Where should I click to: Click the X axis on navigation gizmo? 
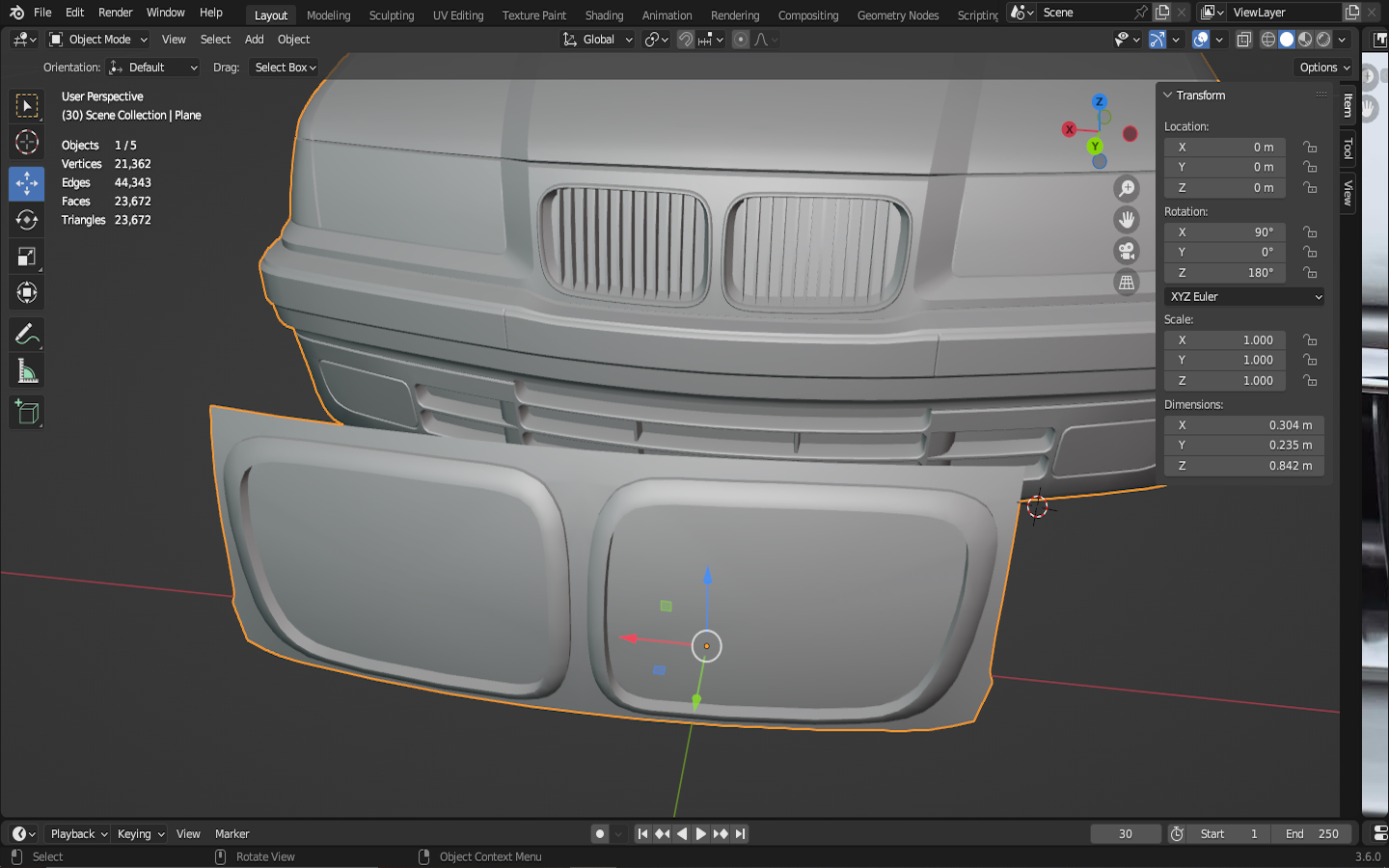(x=1069, y=129)
